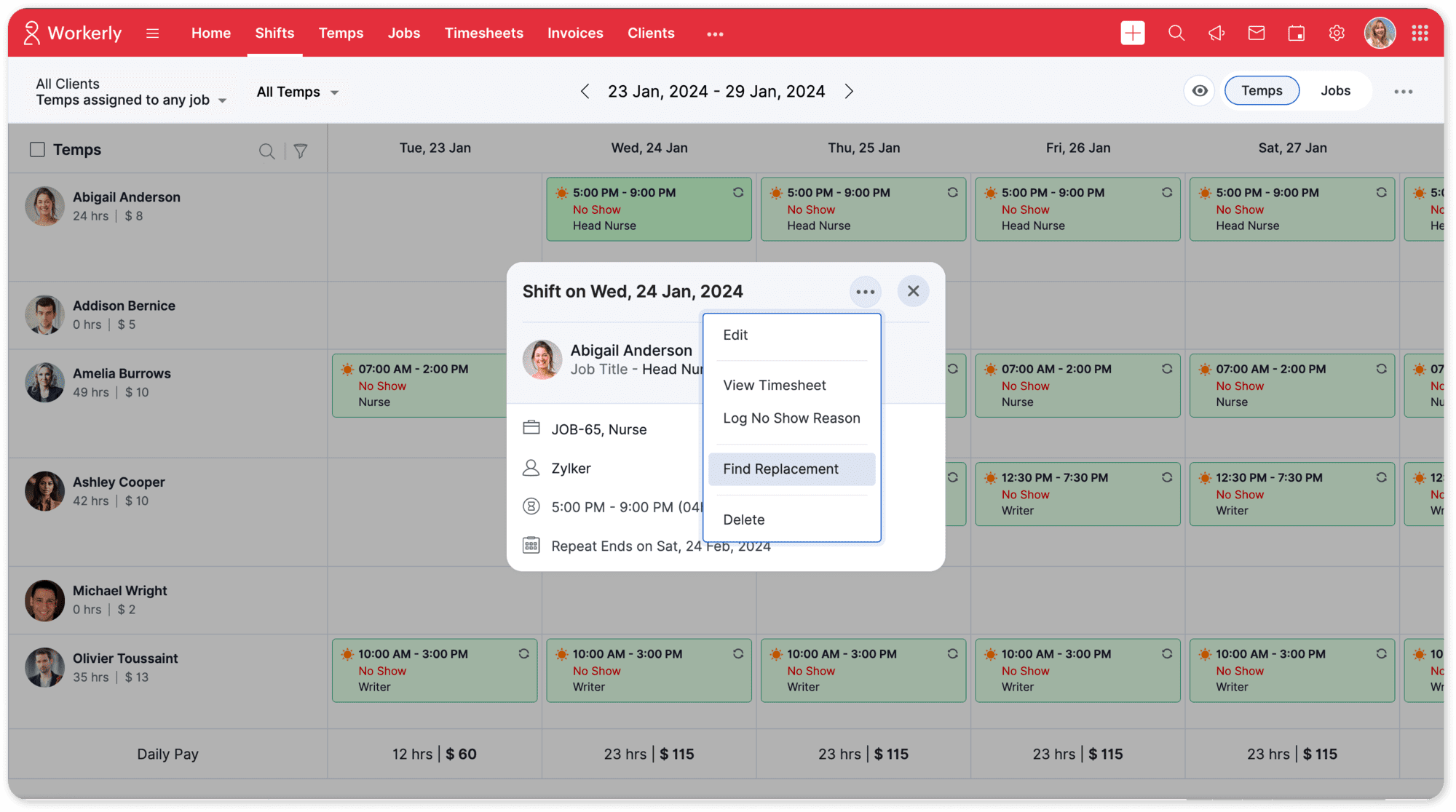Click the plus add-new icon in header

pos(1132,33)
